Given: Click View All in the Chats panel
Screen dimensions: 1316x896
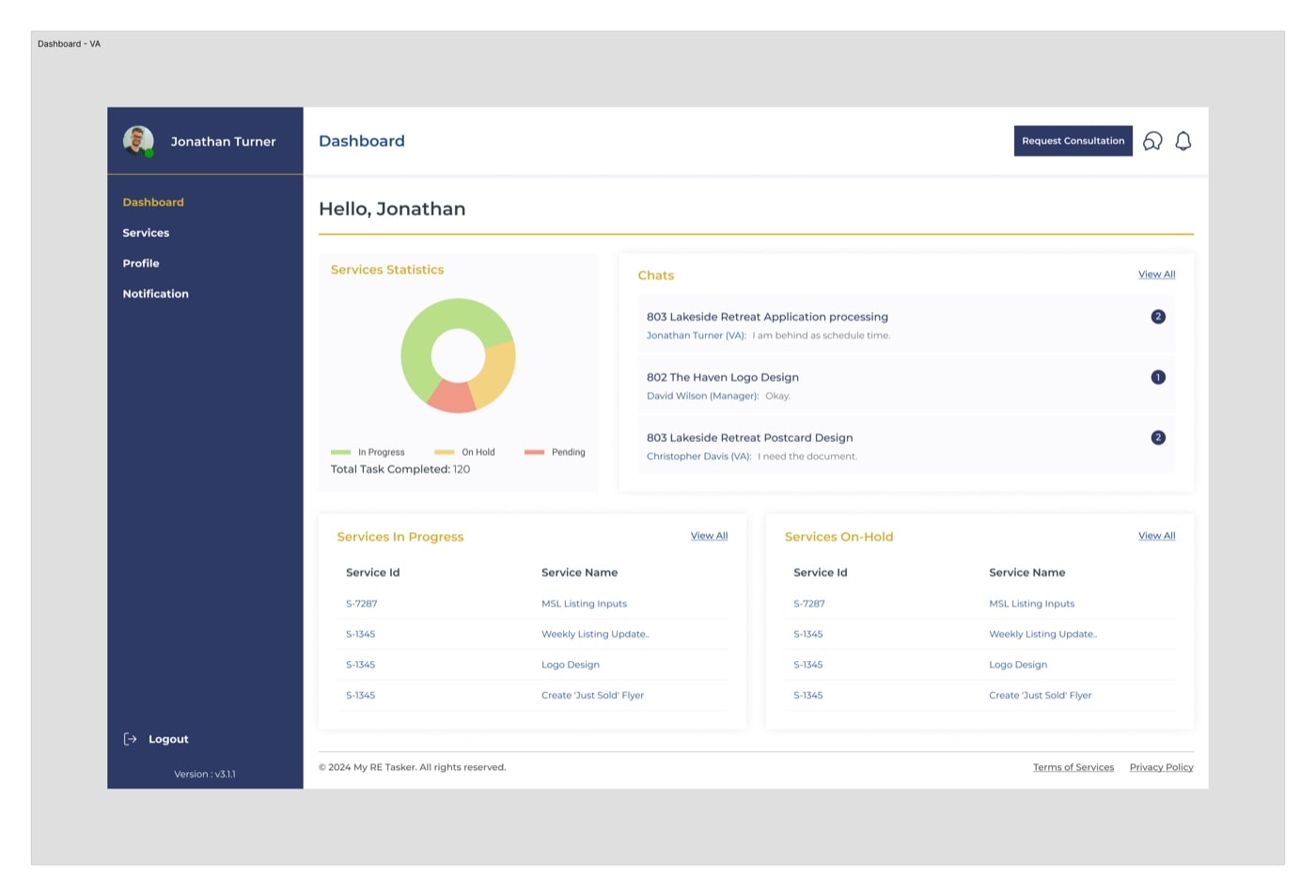Looking at the screenshot, I should tap(1157, 275).
